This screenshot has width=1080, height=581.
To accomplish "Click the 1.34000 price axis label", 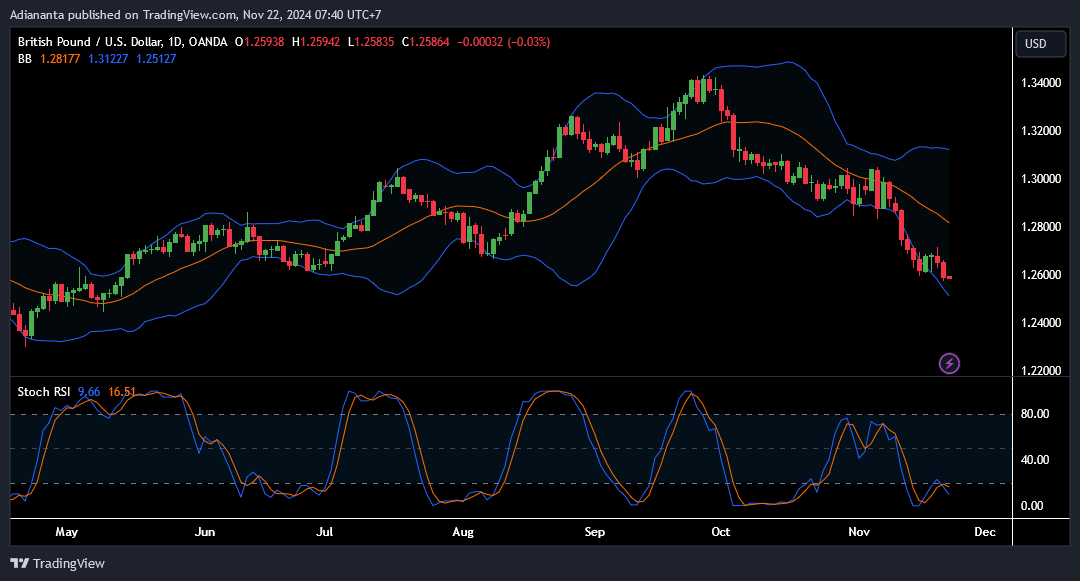I will 1041,83.
